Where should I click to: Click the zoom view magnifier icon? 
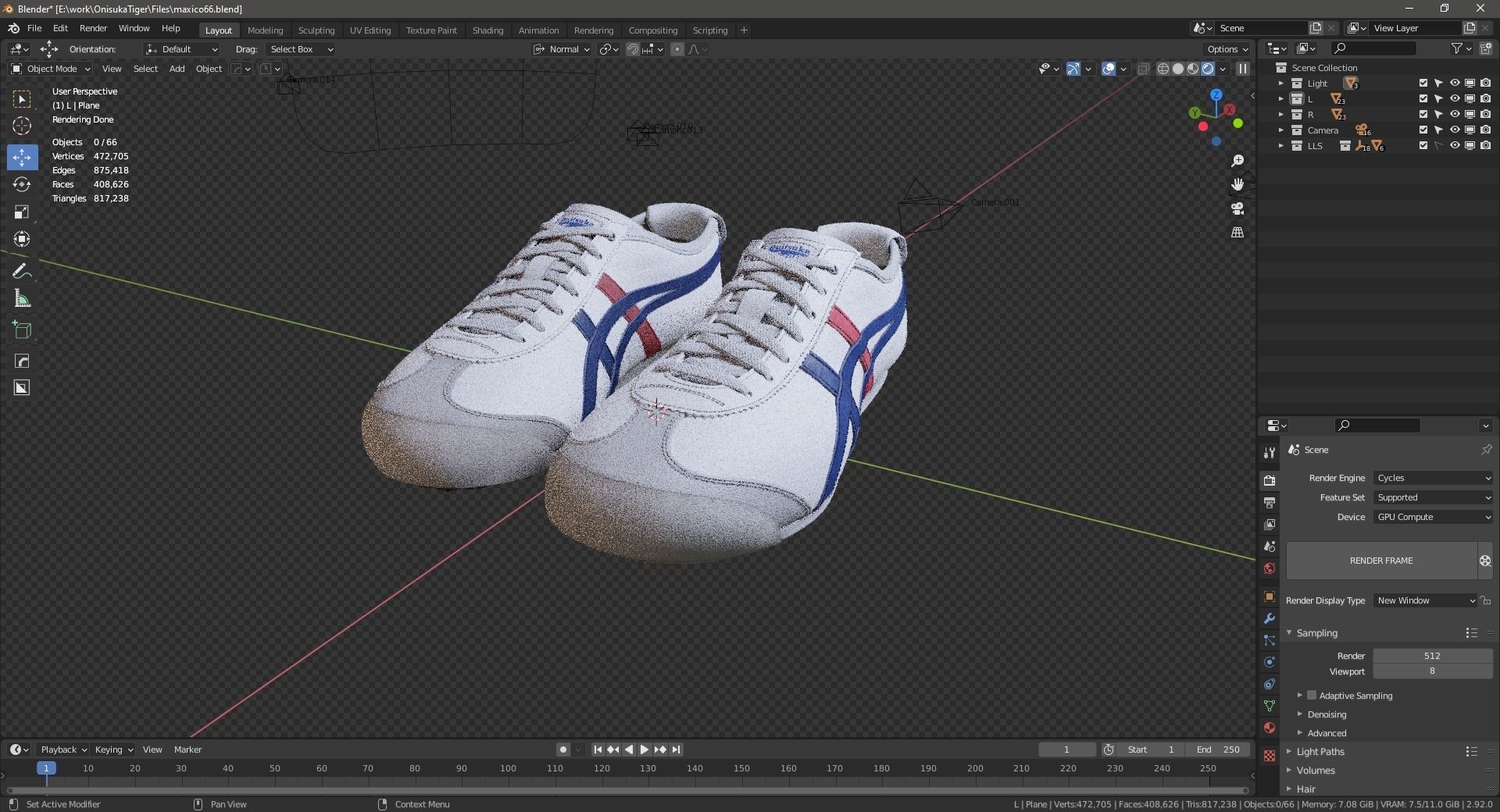pos(1237,161)
